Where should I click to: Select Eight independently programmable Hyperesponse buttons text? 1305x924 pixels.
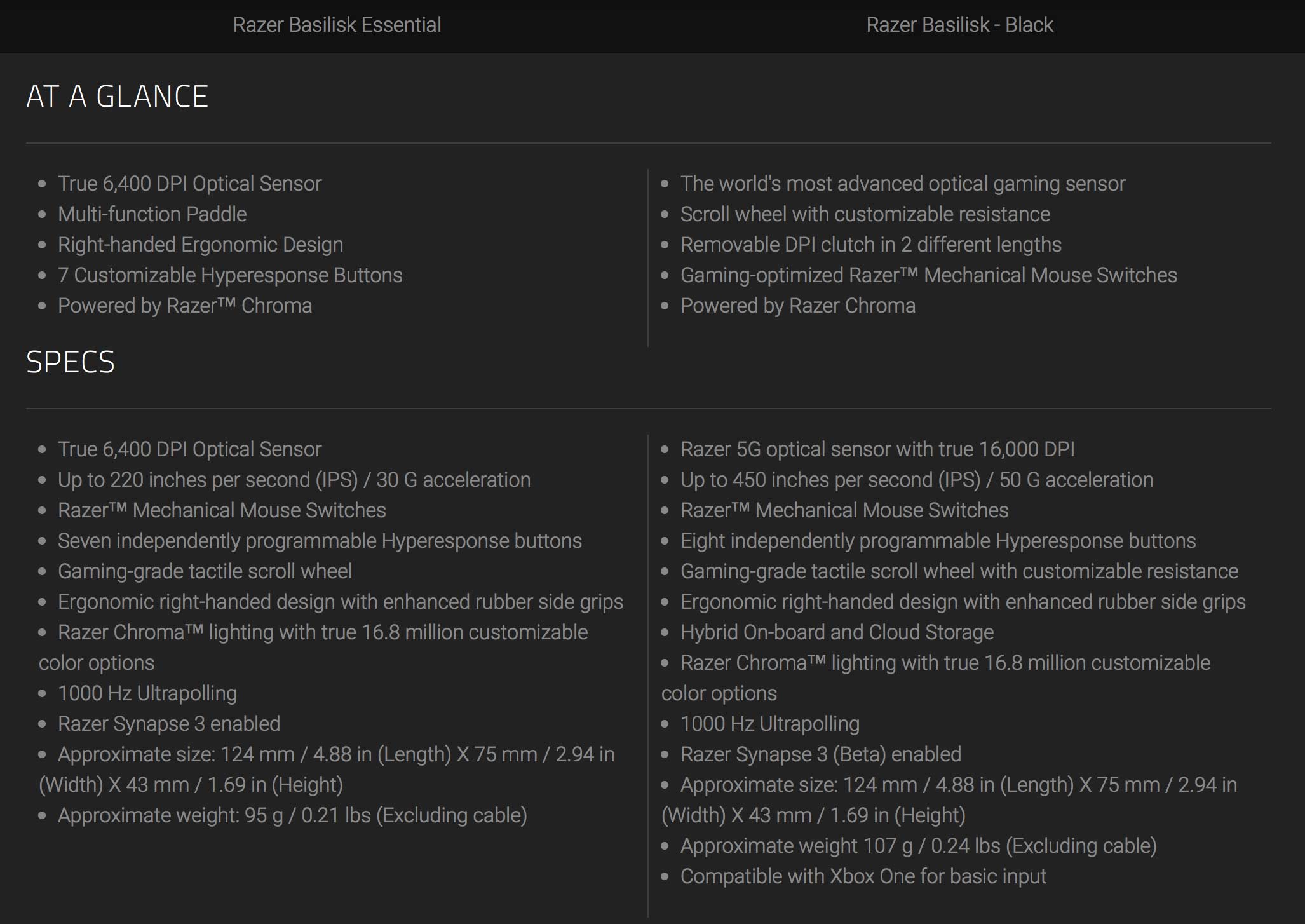938,541
